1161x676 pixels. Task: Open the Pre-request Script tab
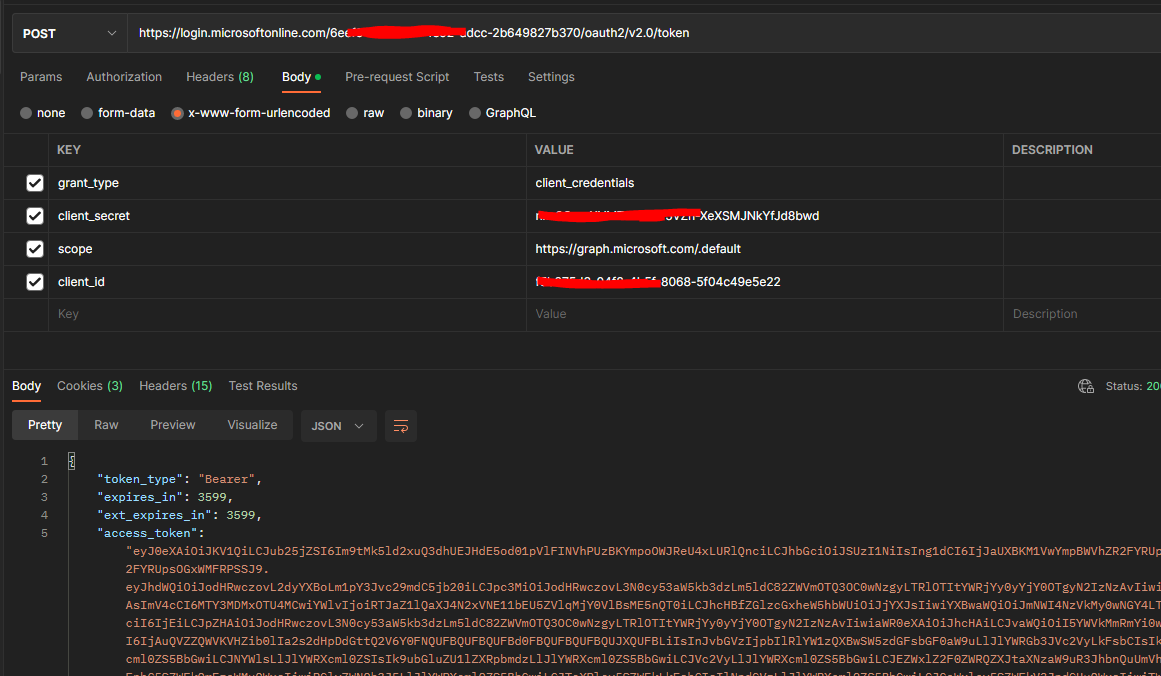click(x=397, y=77)
